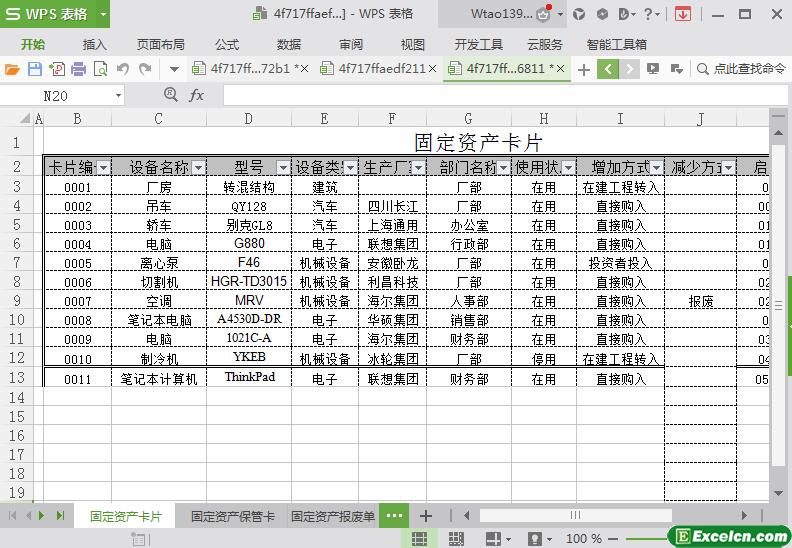Open the 插入 ribbon tab

[94, 44]
